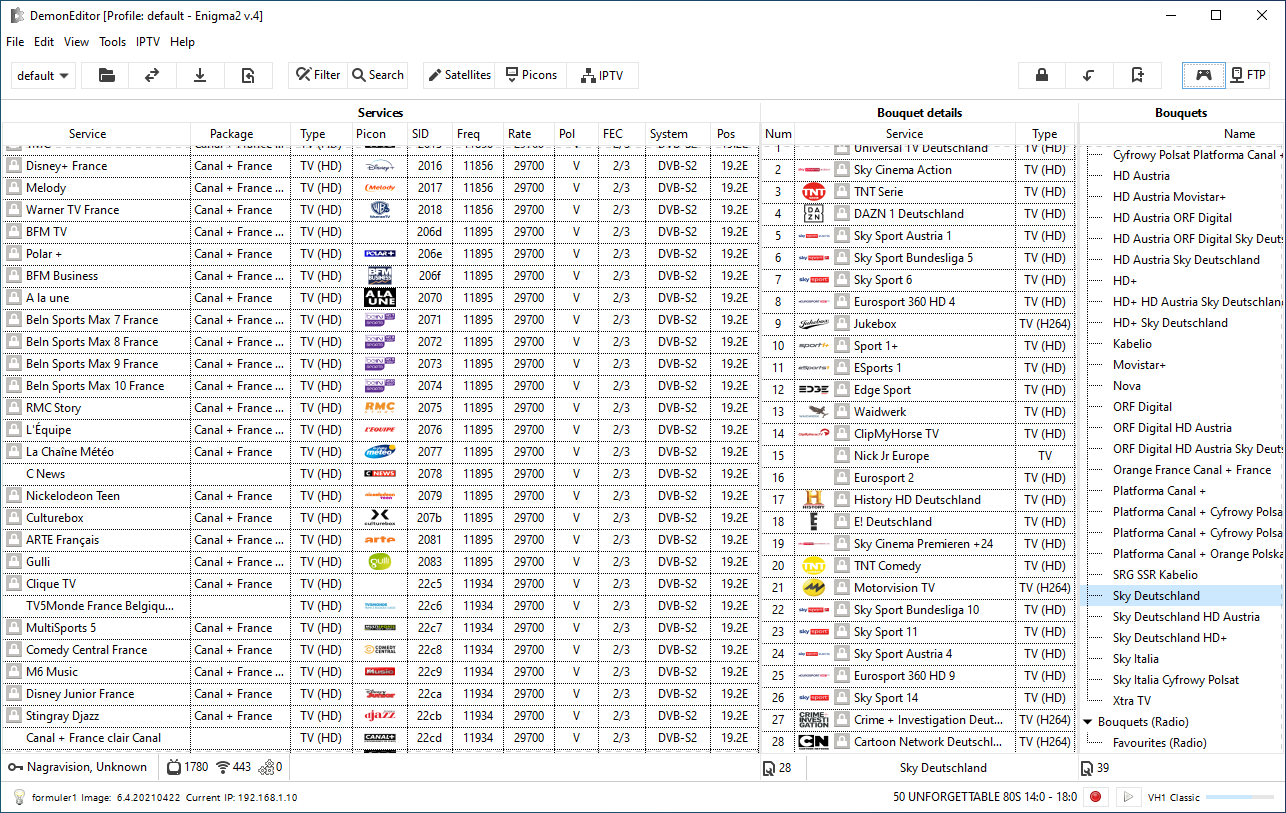Click the play button in status bar
Screen dimensions: 1286x813
[x=1128, y=797]
